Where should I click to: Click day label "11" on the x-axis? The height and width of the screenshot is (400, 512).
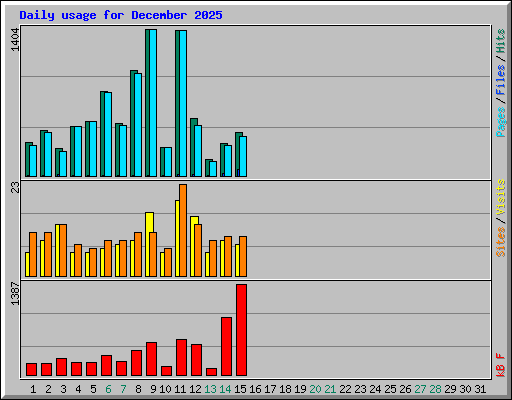[180, 389]
